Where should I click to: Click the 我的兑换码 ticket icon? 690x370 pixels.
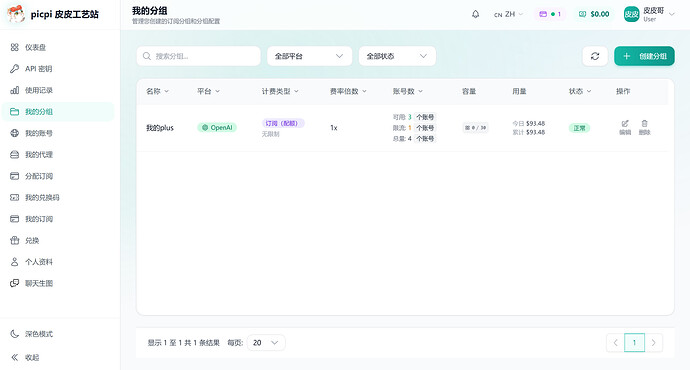(x=15, y=198)
